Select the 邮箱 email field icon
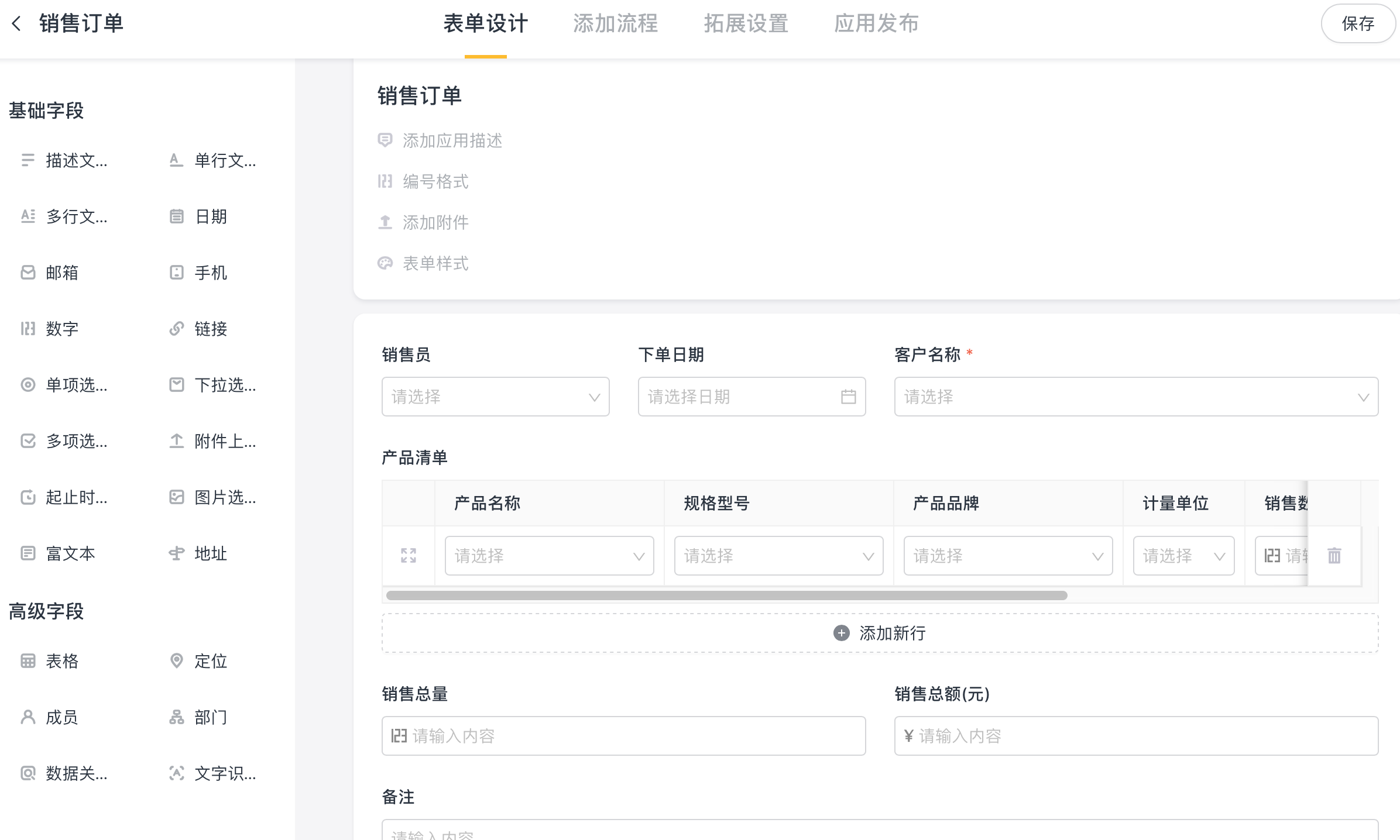Image resolution: width=1400 pixels, height=840 pixels. (28, 273)
